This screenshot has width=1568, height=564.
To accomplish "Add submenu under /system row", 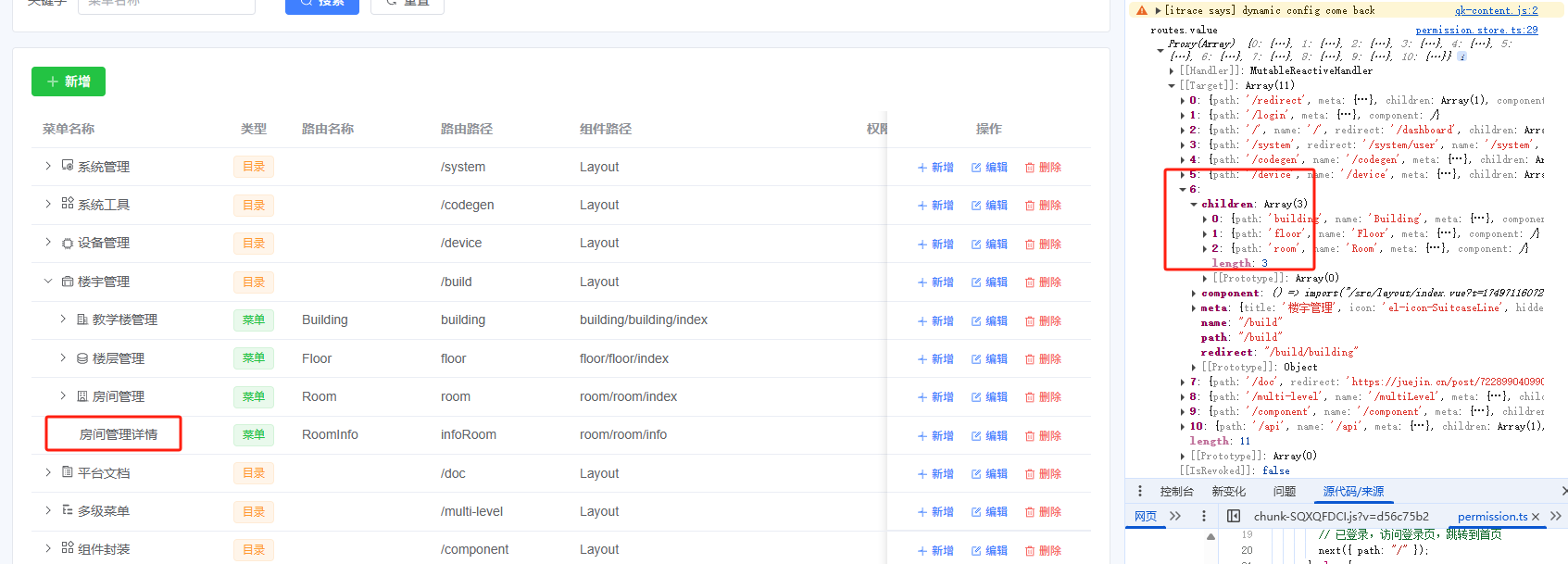I will point(935,168).
